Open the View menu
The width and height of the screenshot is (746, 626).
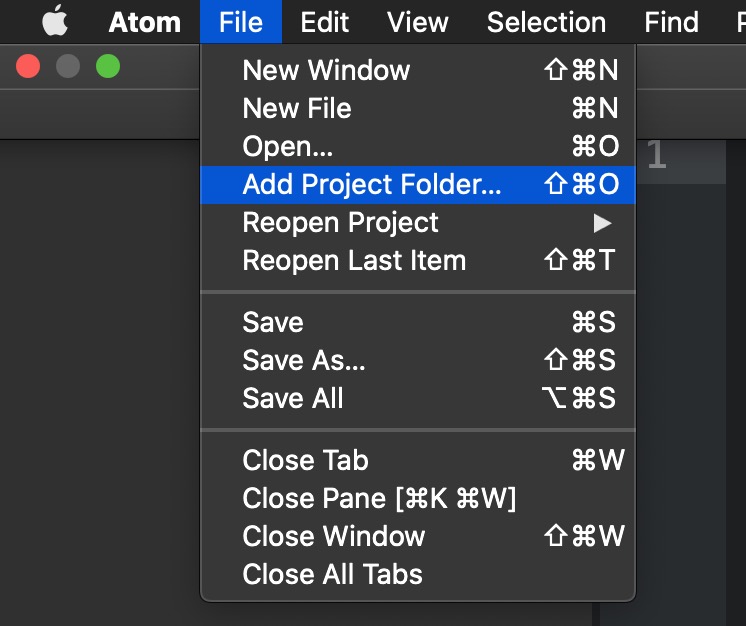418,22
